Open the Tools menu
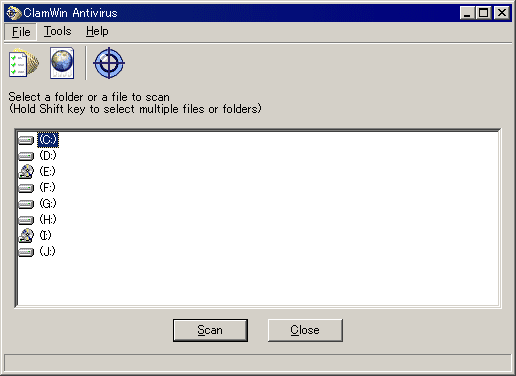 58,31
